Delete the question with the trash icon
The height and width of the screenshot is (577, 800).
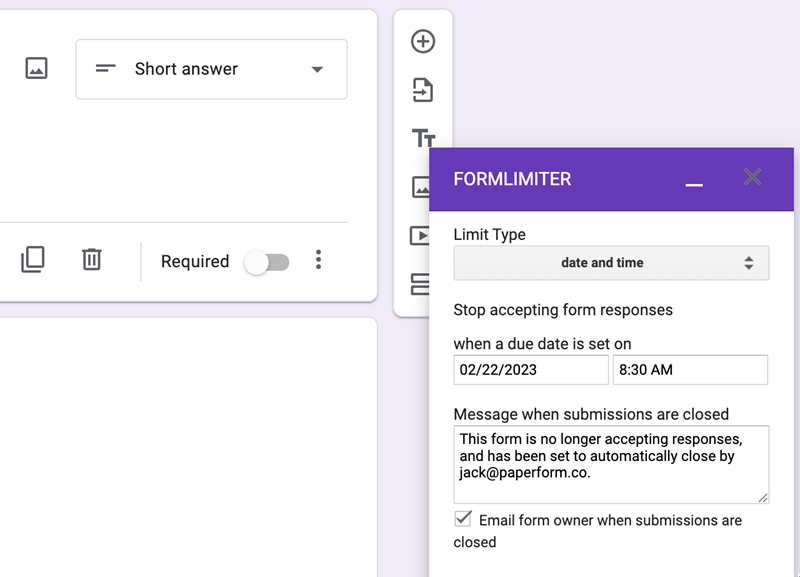pos(91,260)
